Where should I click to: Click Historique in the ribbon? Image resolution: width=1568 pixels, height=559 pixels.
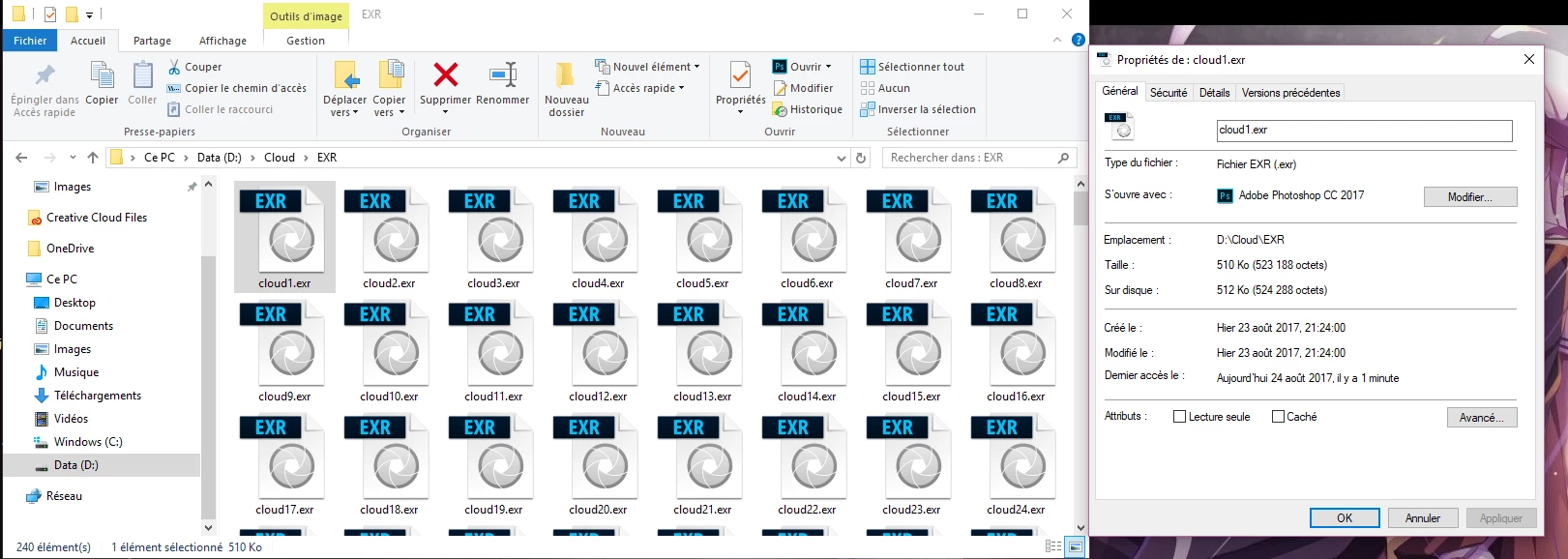pos(808,109)
